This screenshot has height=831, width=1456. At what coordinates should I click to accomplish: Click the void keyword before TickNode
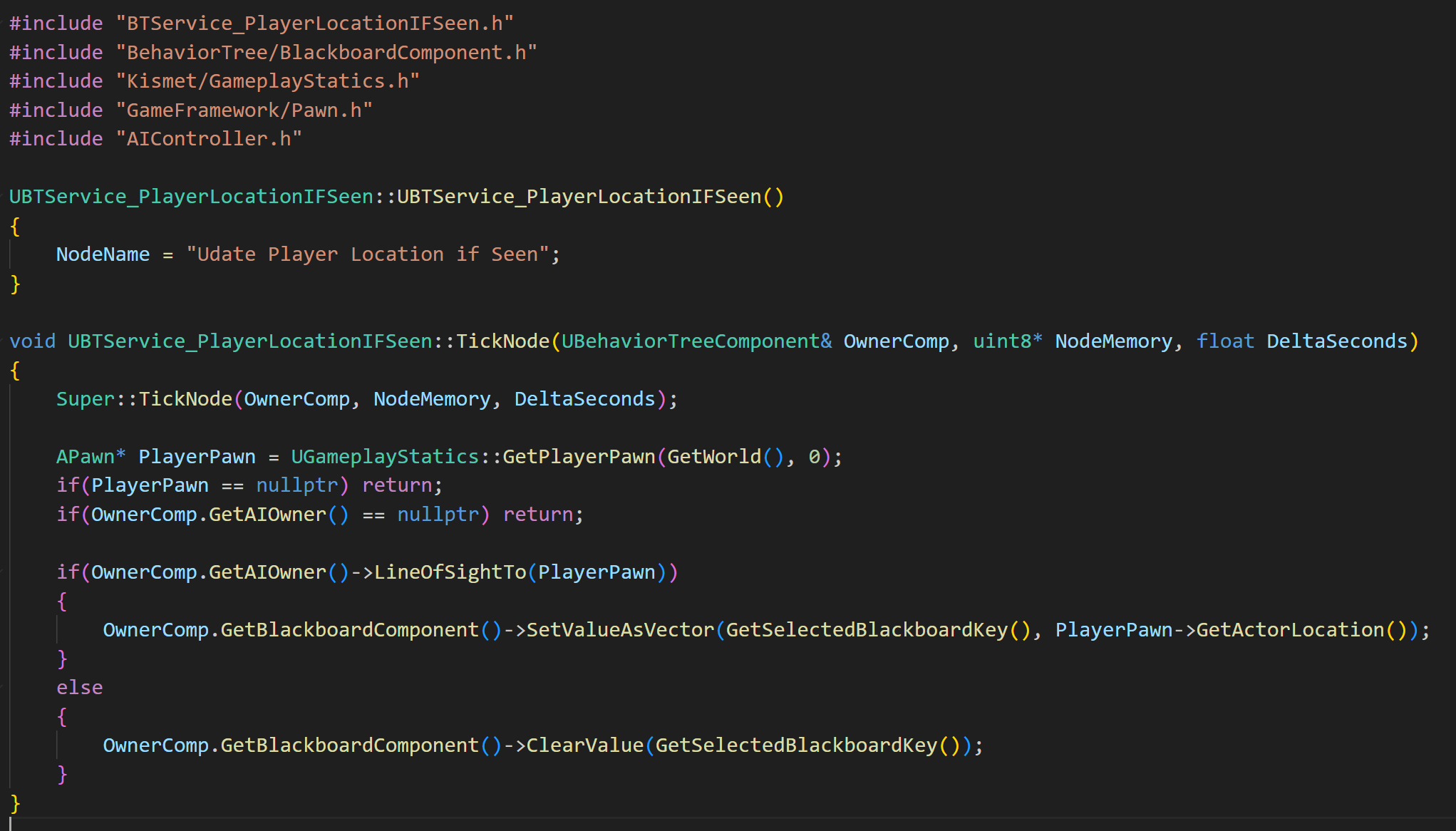coord(32,341)
